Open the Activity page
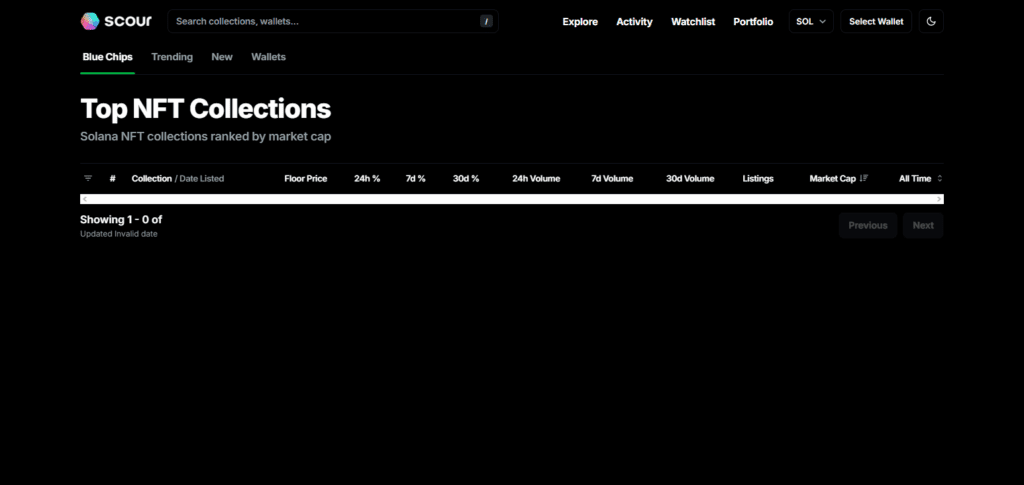 coord(634,21)
